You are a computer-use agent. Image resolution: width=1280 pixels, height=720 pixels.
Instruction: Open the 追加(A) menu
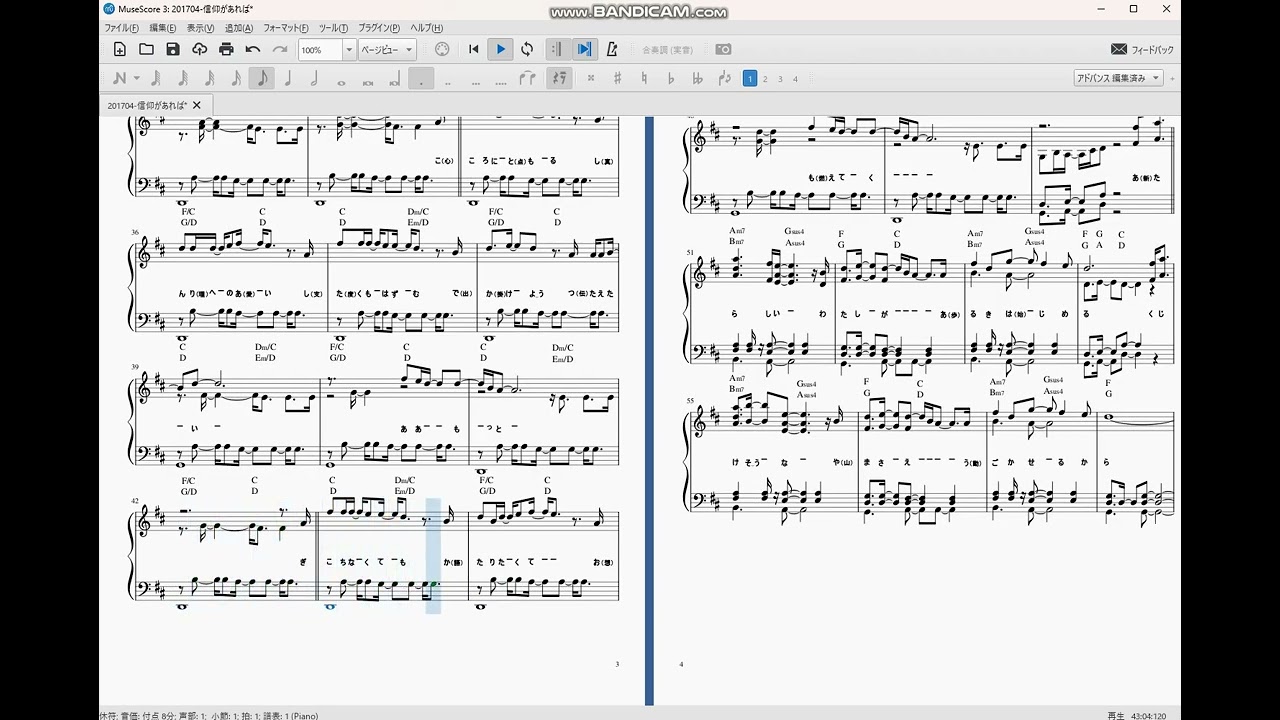coord(239,28)
